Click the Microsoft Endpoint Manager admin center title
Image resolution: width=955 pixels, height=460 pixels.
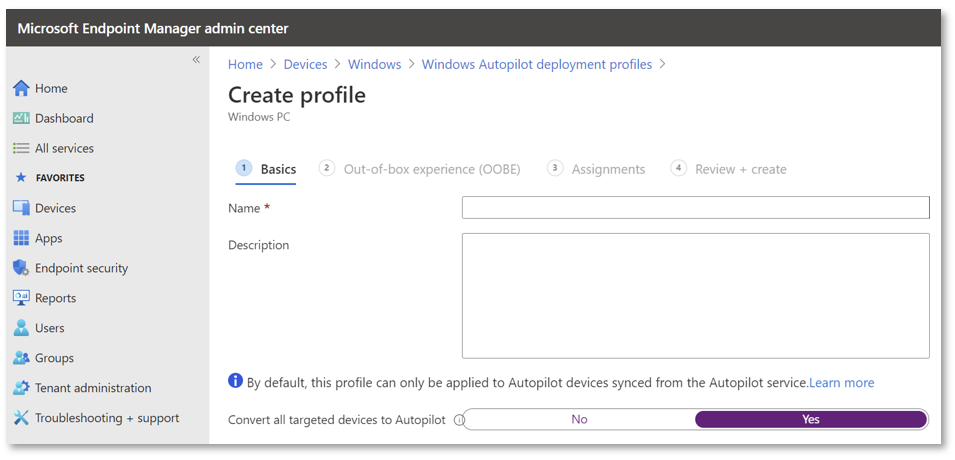pos(153,29)
